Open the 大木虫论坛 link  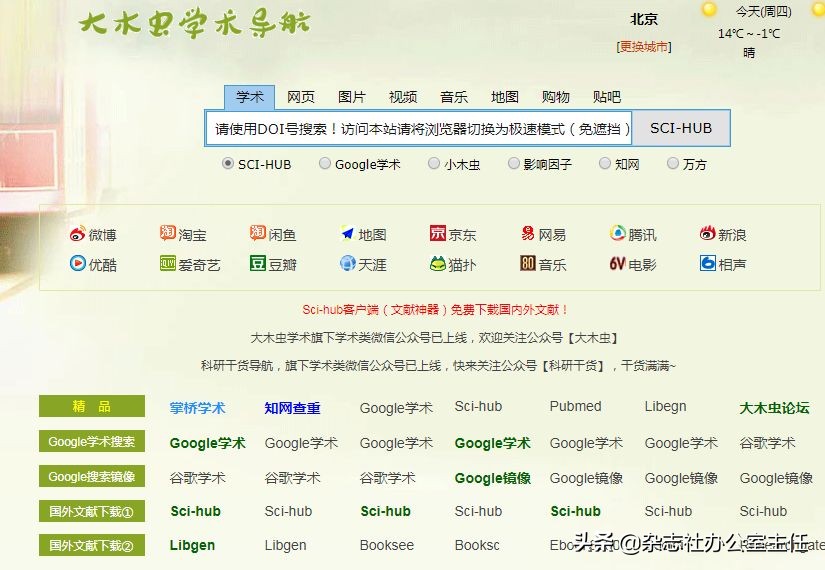774,408
